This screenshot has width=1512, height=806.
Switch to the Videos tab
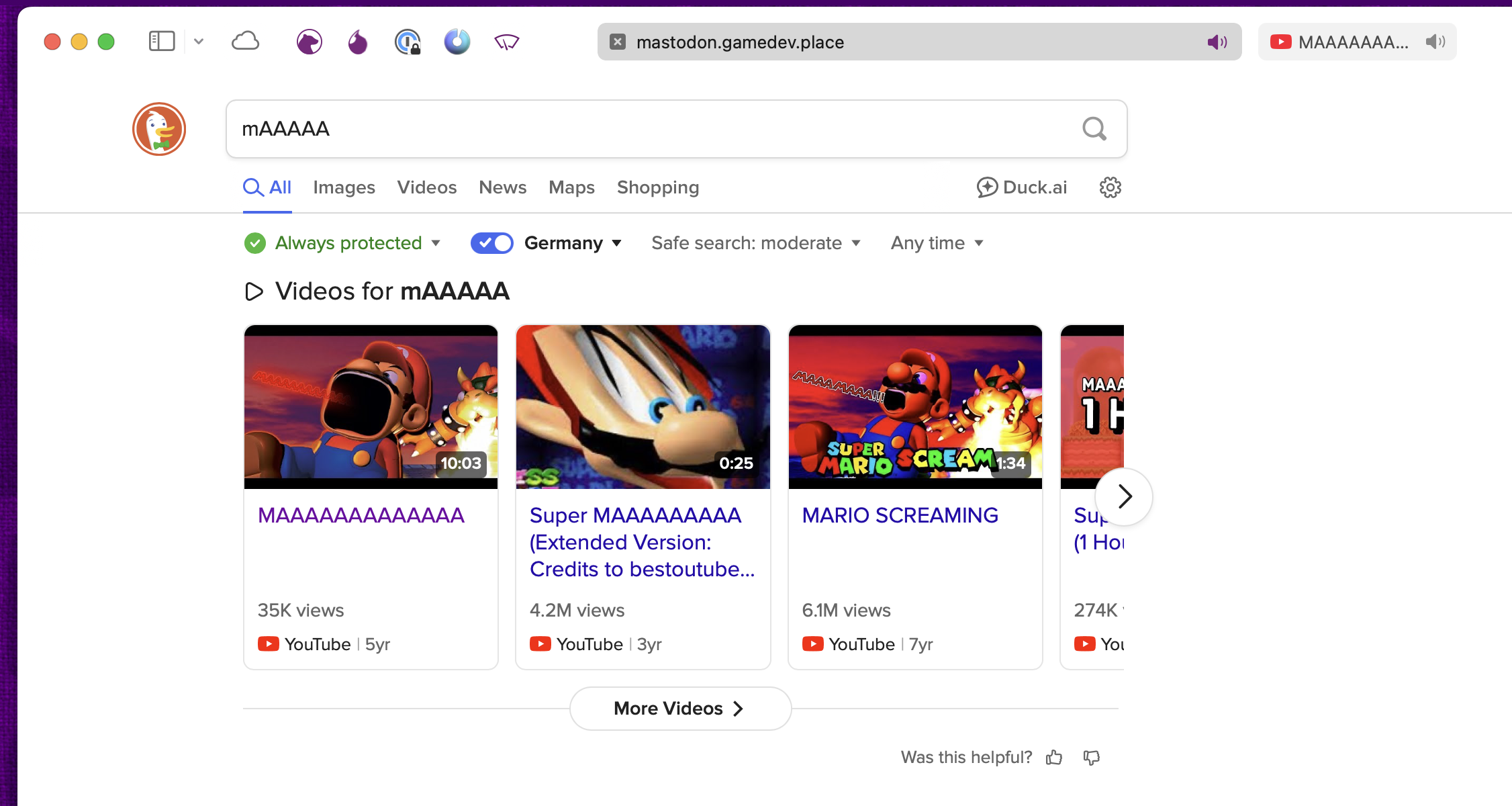pos(427,187)
